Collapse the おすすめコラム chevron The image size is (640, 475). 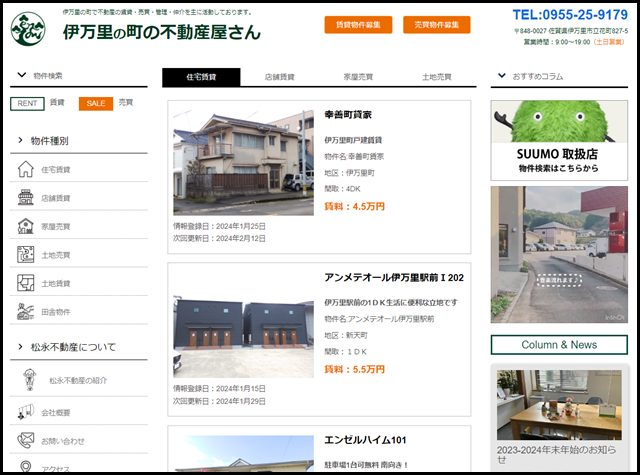(x=502, y=75)
